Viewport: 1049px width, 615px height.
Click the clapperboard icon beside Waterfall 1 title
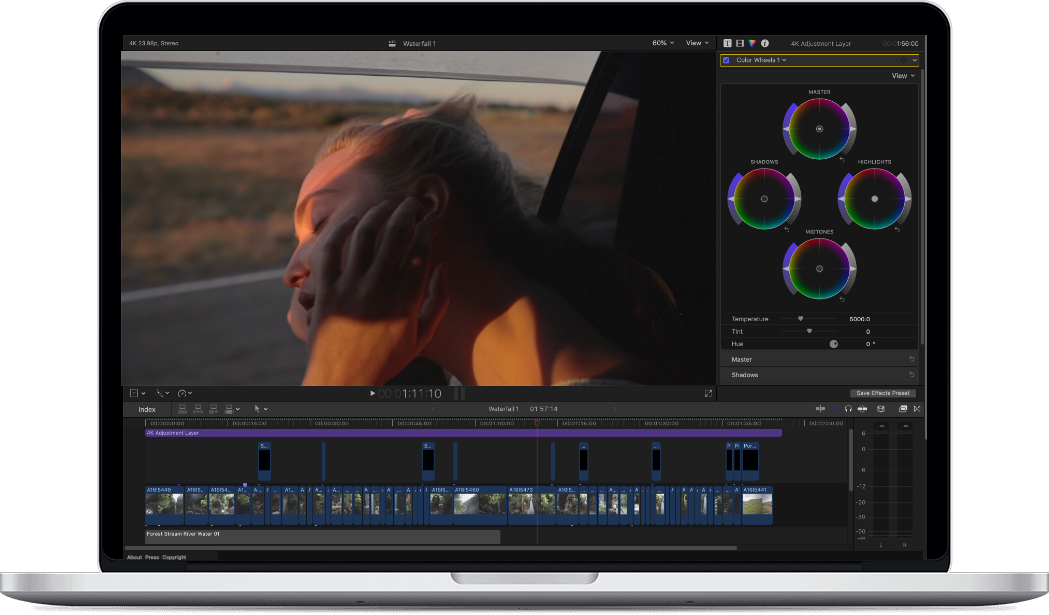(392, 43)
